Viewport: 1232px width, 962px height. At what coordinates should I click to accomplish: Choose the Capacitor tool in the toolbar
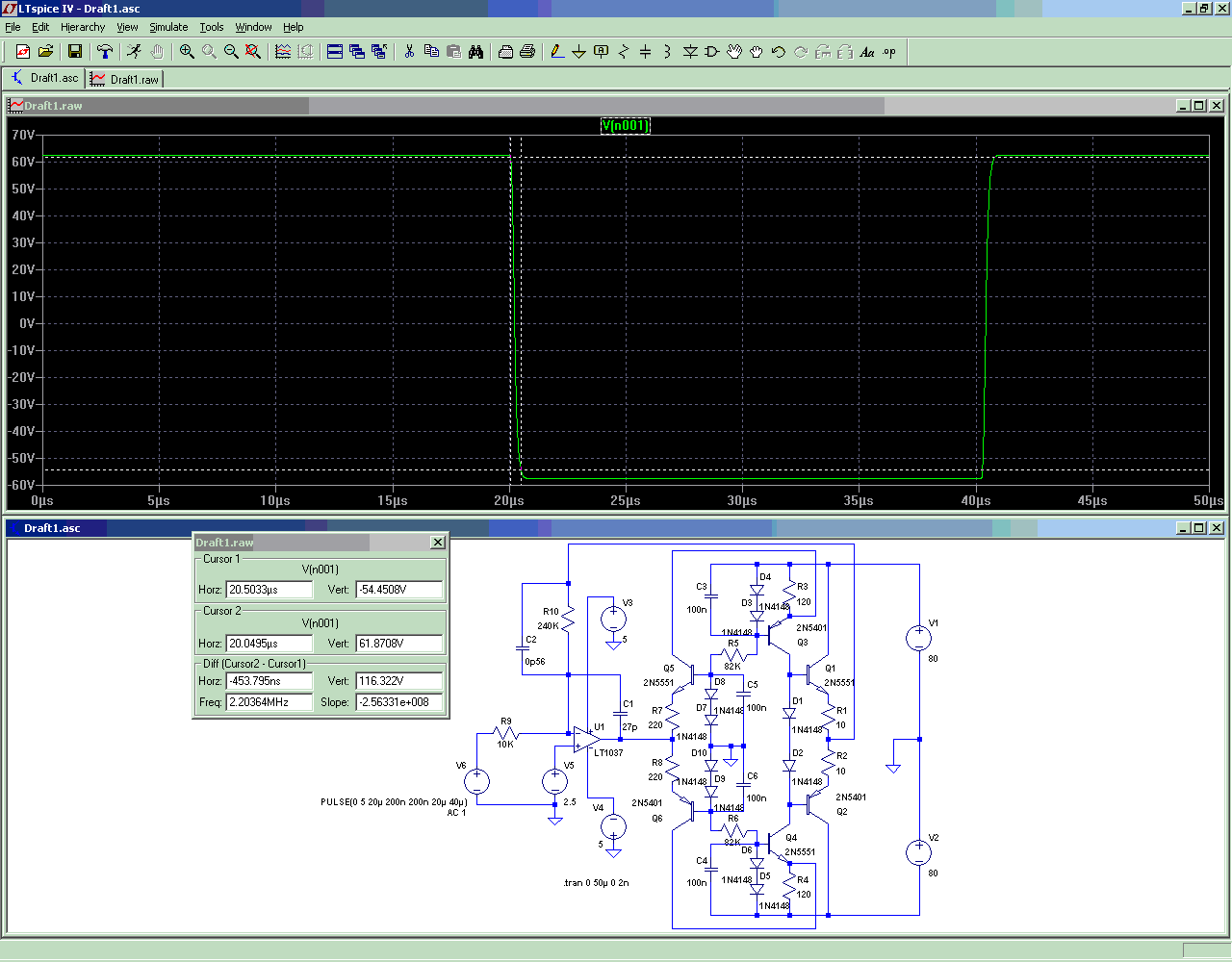pyautogui.click(x=645, y=51)
